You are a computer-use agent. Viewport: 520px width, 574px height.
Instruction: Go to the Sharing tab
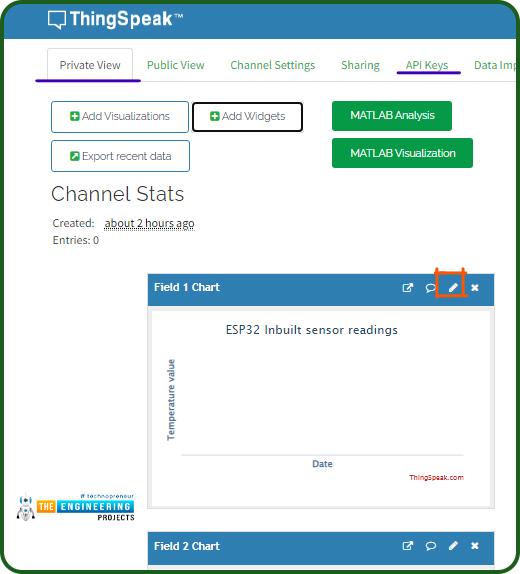click(360, 65)
